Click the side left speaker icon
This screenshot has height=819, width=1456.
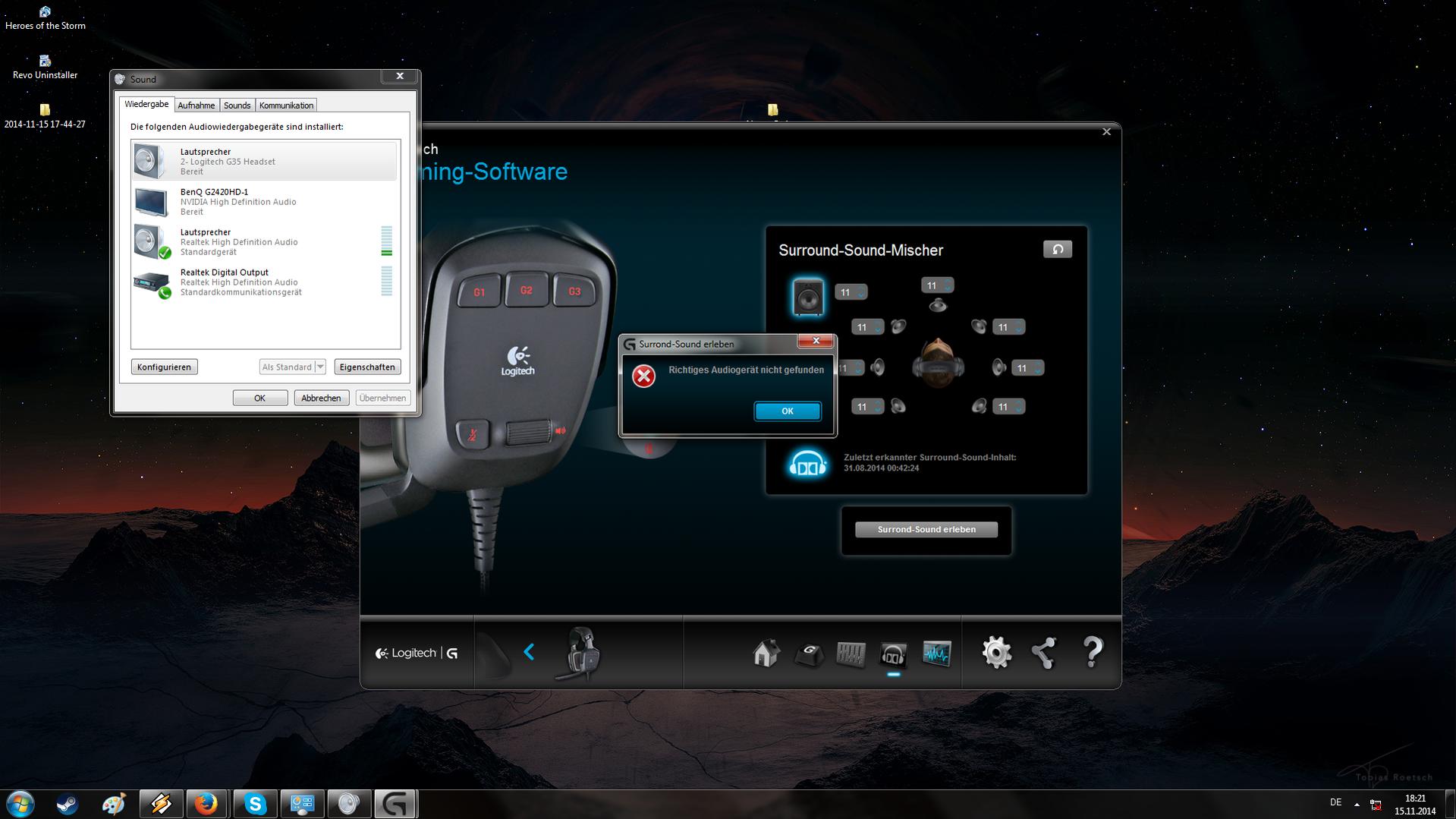(x=877, y=368)
